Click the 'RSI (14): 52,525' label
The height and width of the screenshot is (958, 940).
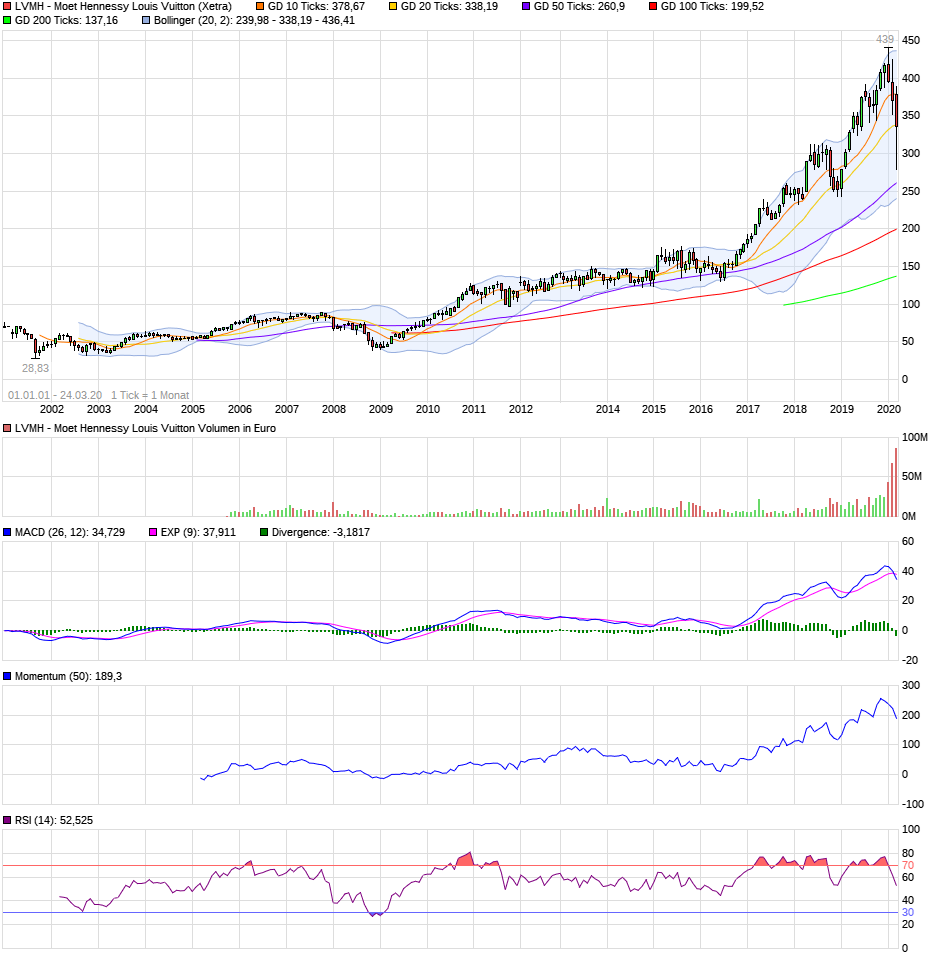(x=54, y=821)
